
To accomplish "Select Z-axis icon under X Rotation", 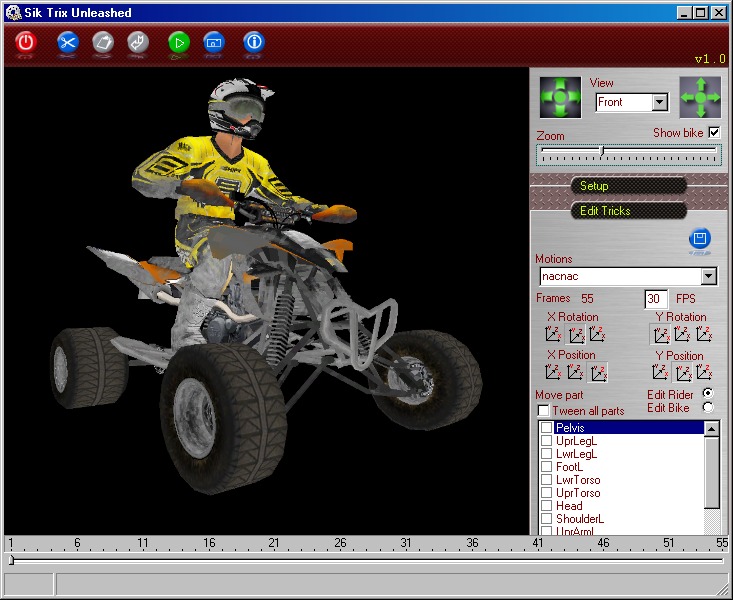I will pos(597,334).
